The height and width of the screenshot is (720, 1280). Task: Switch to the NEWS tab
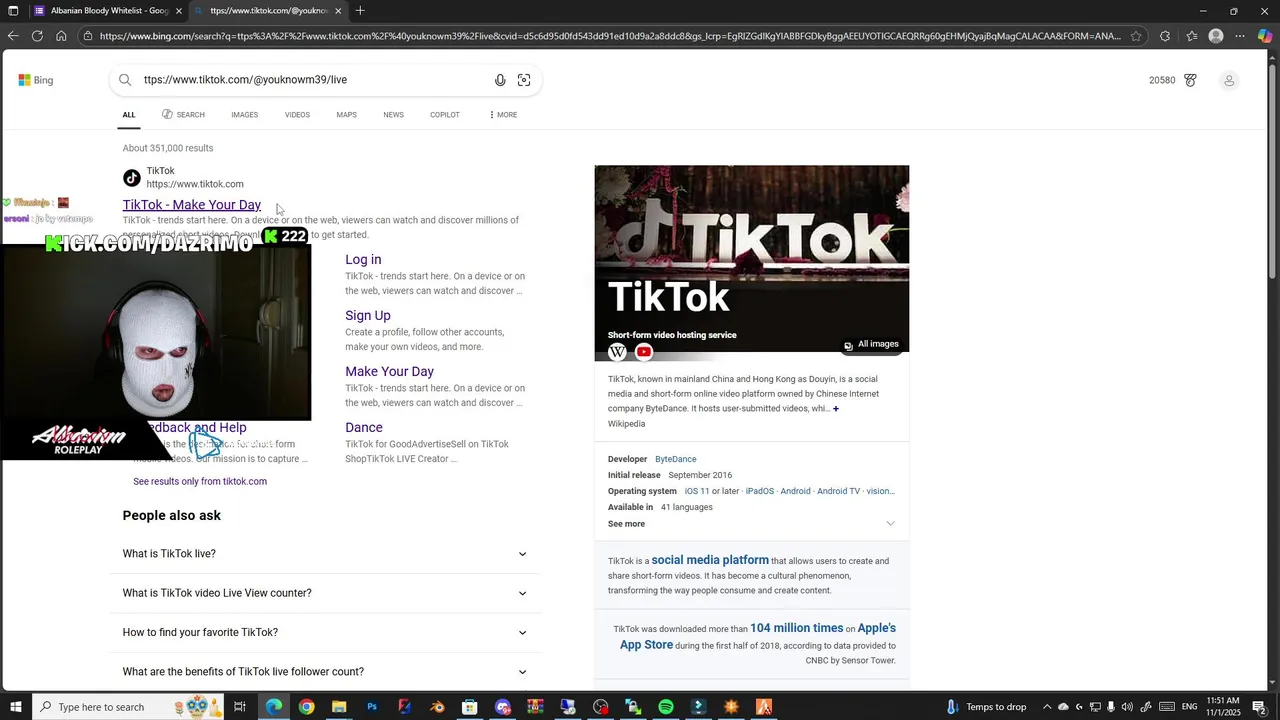(x=393, y=115)
